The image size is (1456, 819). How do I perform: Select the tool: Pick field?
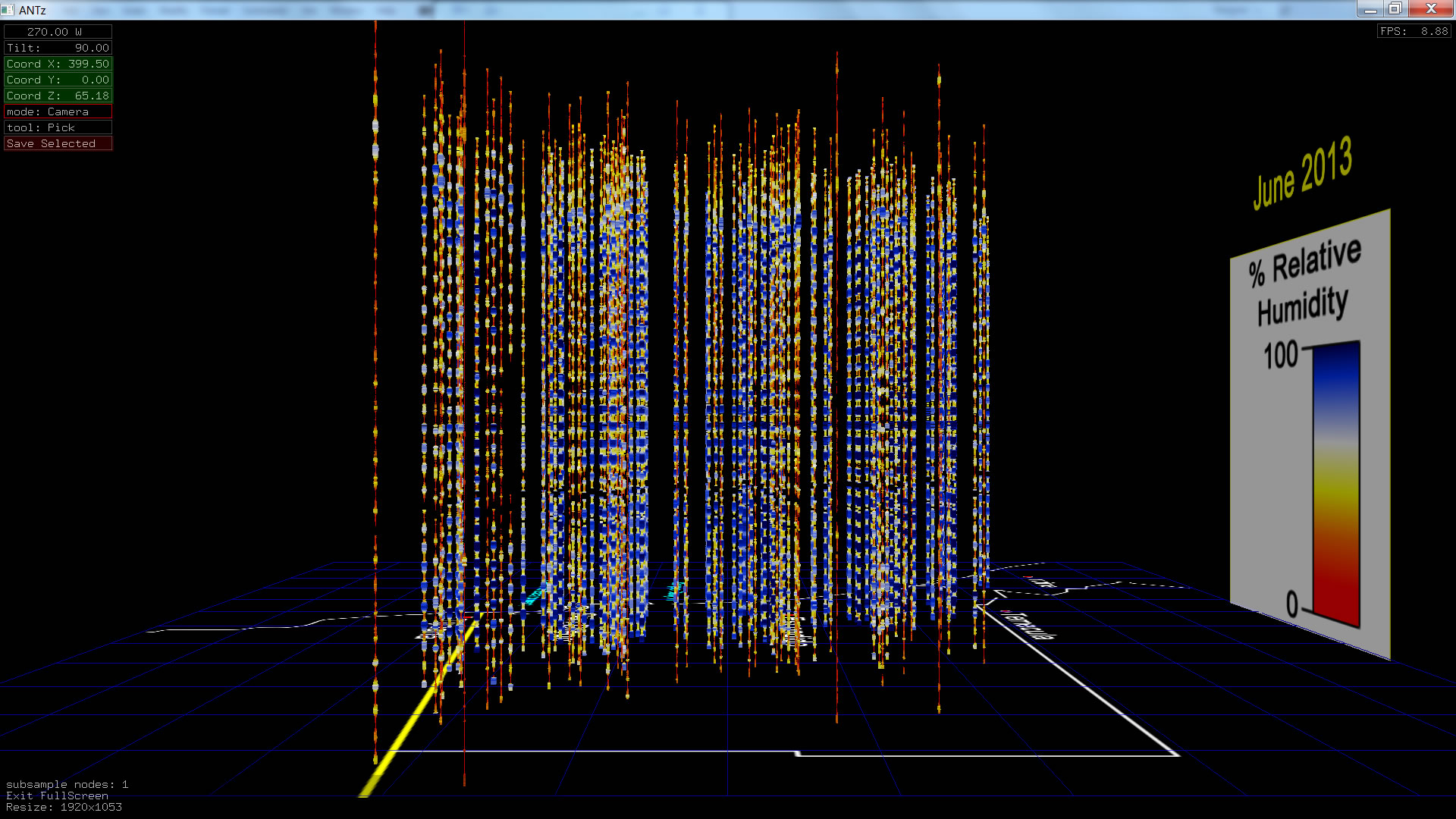pos(58,127)
